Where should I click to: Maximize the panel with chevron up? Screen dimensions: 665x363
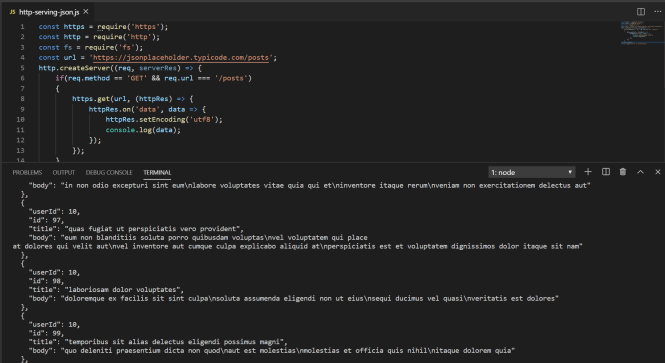point(640,172)
